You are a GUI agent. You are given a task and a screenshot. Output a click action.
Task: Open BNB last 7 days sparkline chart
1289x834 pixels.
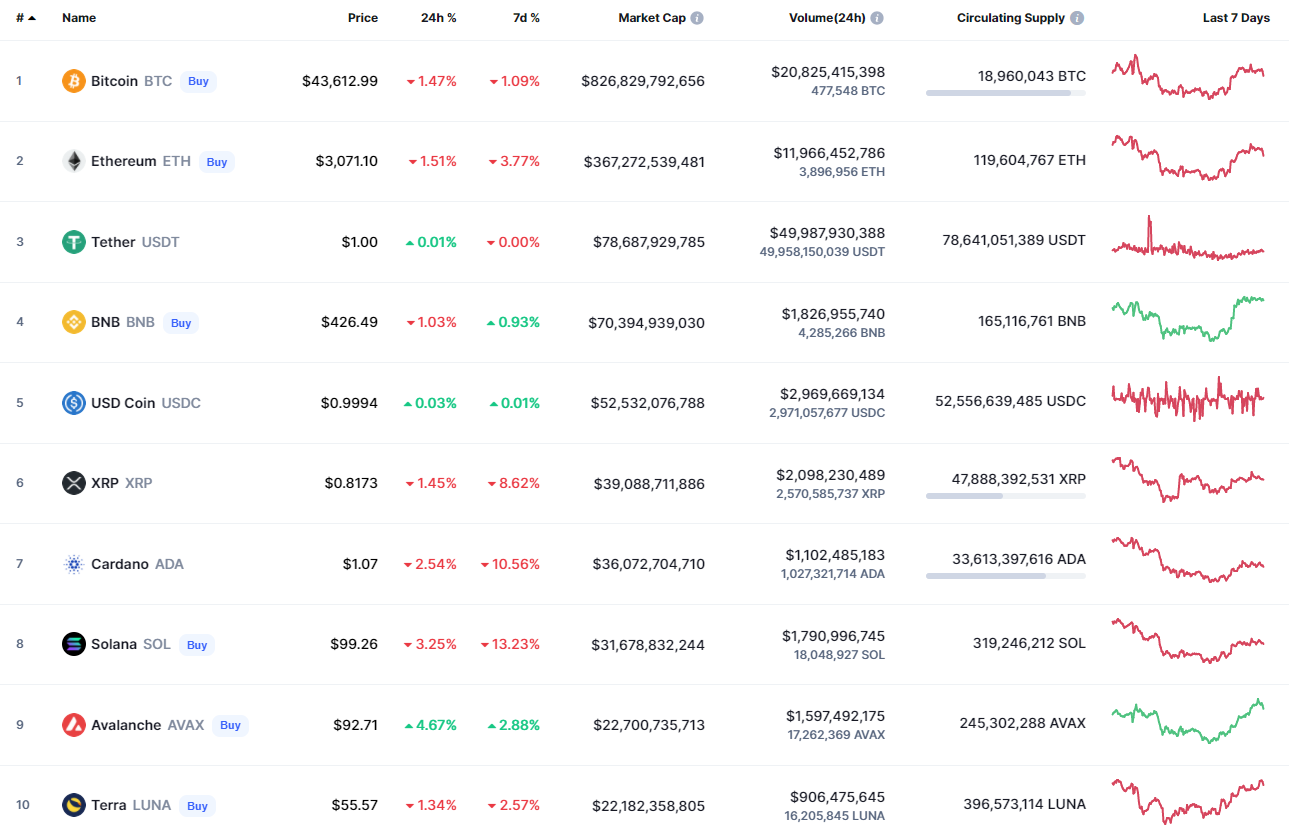[1187, 320]
